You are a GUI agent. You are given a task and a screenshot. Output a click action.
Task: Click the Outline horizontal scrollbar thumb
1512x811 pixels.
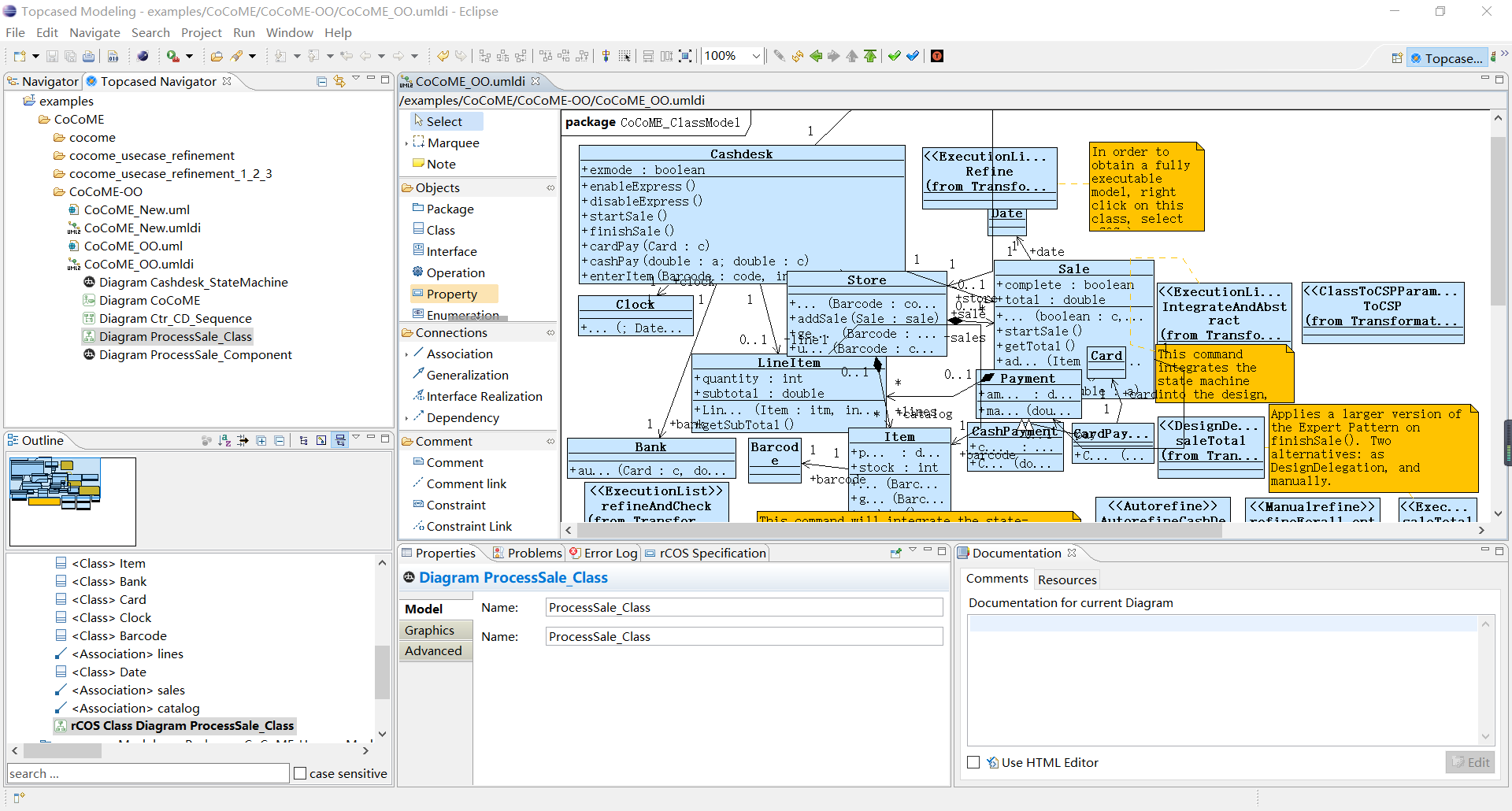tap(62, 751)
